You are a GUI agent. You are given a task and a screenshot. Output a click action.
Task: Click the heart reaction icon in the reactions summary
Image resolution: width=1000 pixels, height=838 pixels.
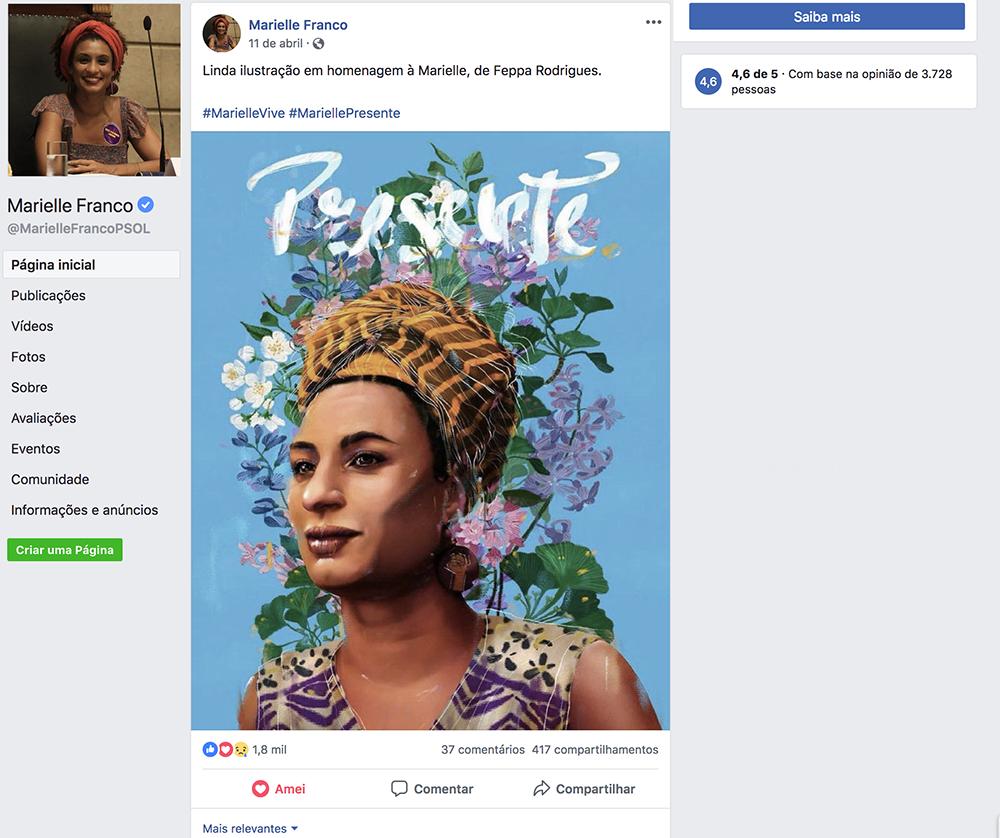[225, 749]
